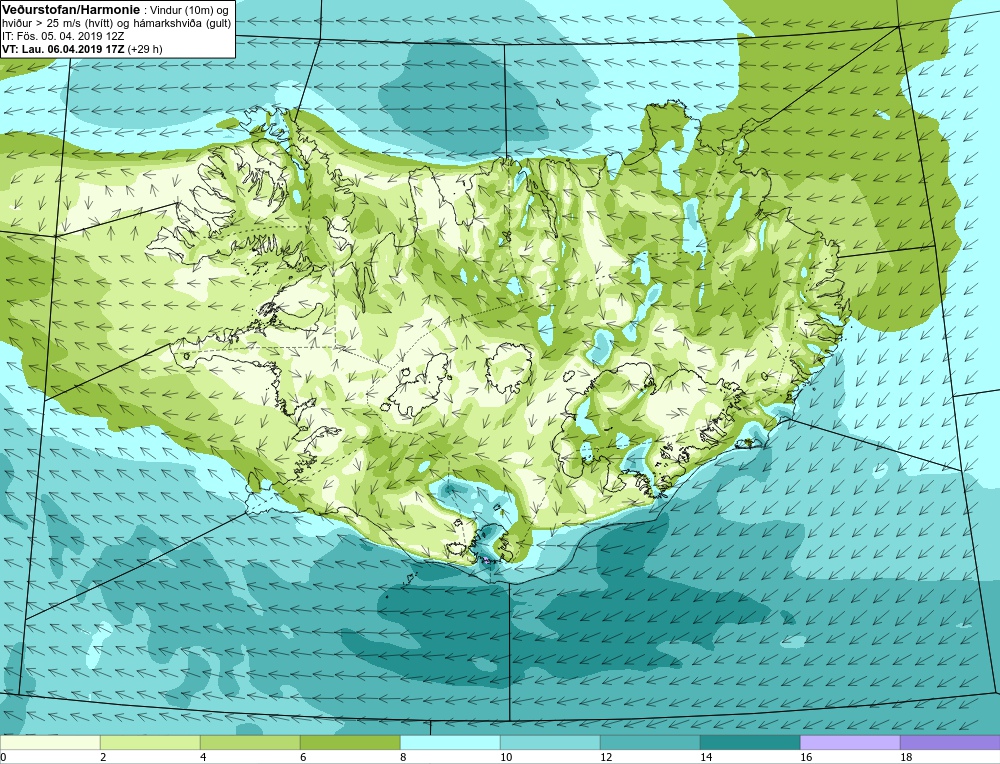Click the legend scale label '18'
The height and width of the screenshot is (764, 1000).
coord(906,757)
